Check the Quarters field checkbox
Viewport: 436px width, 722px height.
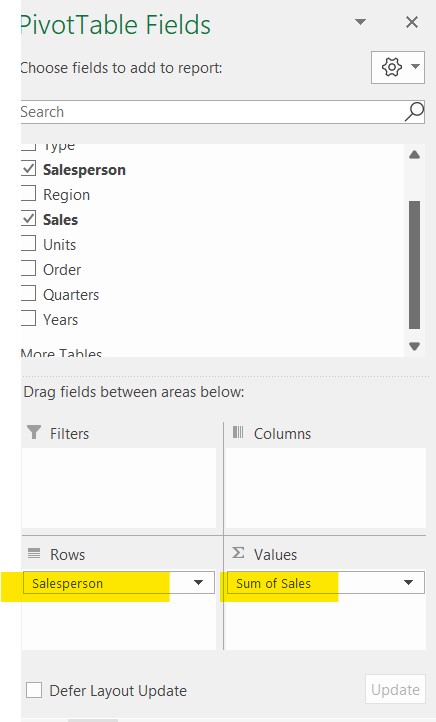[x=28, y=293]
